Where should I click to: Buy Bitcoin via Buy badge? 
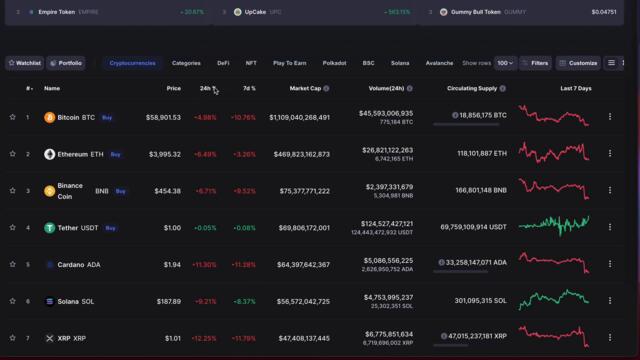(107, 118)
